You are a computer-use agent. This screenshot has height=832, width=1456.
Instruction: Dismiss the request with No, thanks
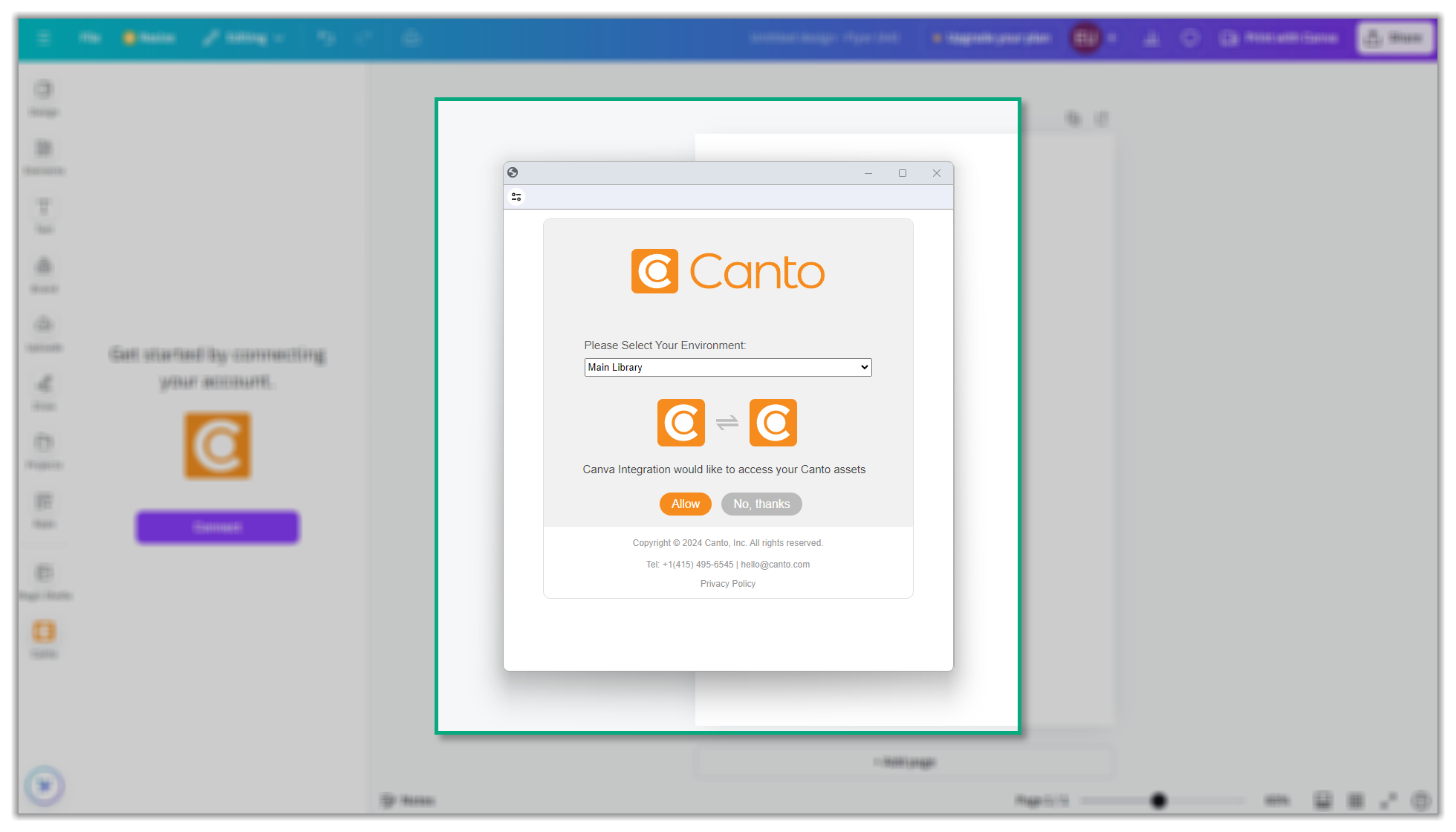(x=761, y=504)
